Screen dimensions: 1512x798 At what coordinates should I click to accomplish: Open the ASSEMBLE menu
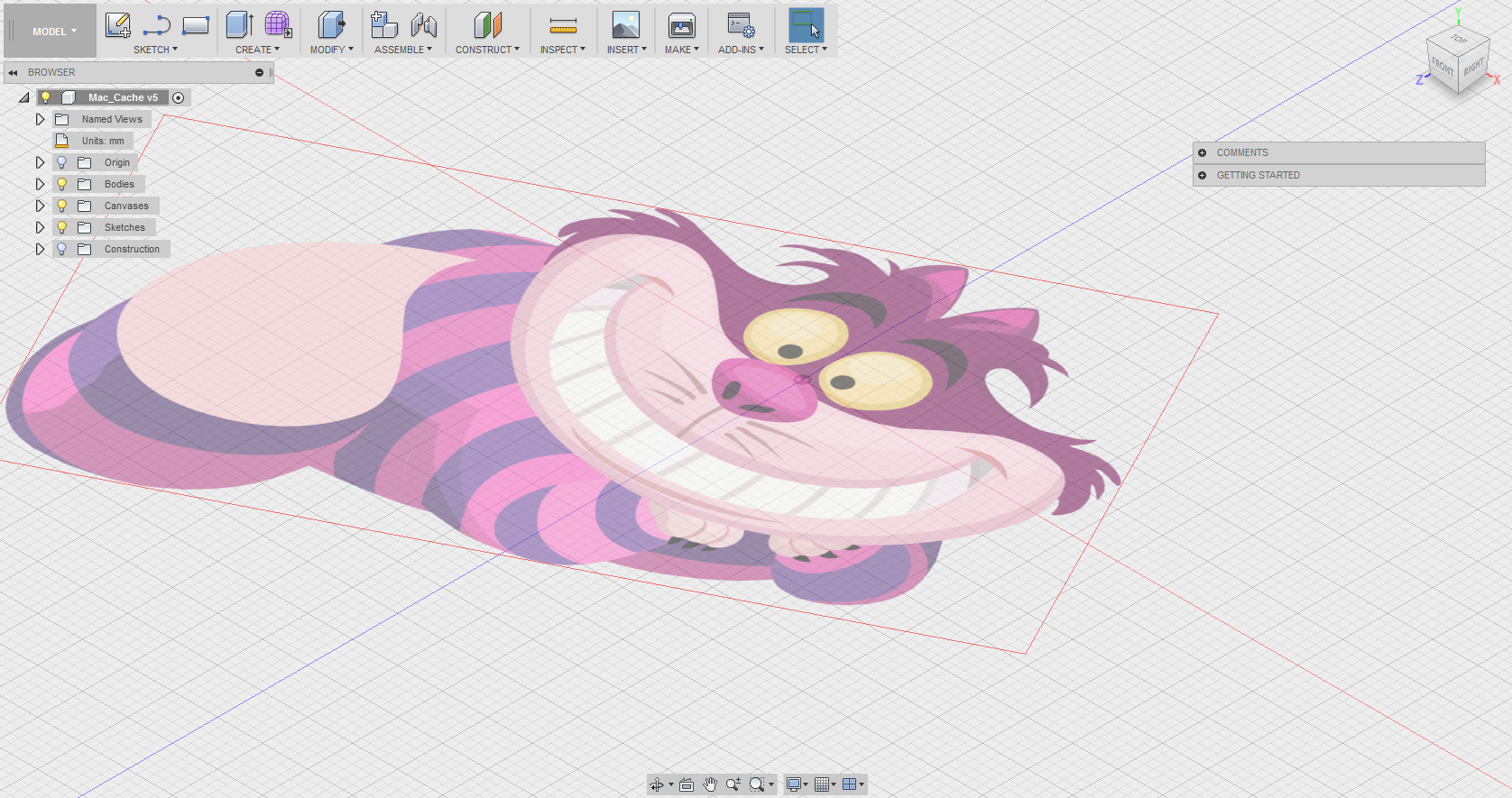coord(402,50)
